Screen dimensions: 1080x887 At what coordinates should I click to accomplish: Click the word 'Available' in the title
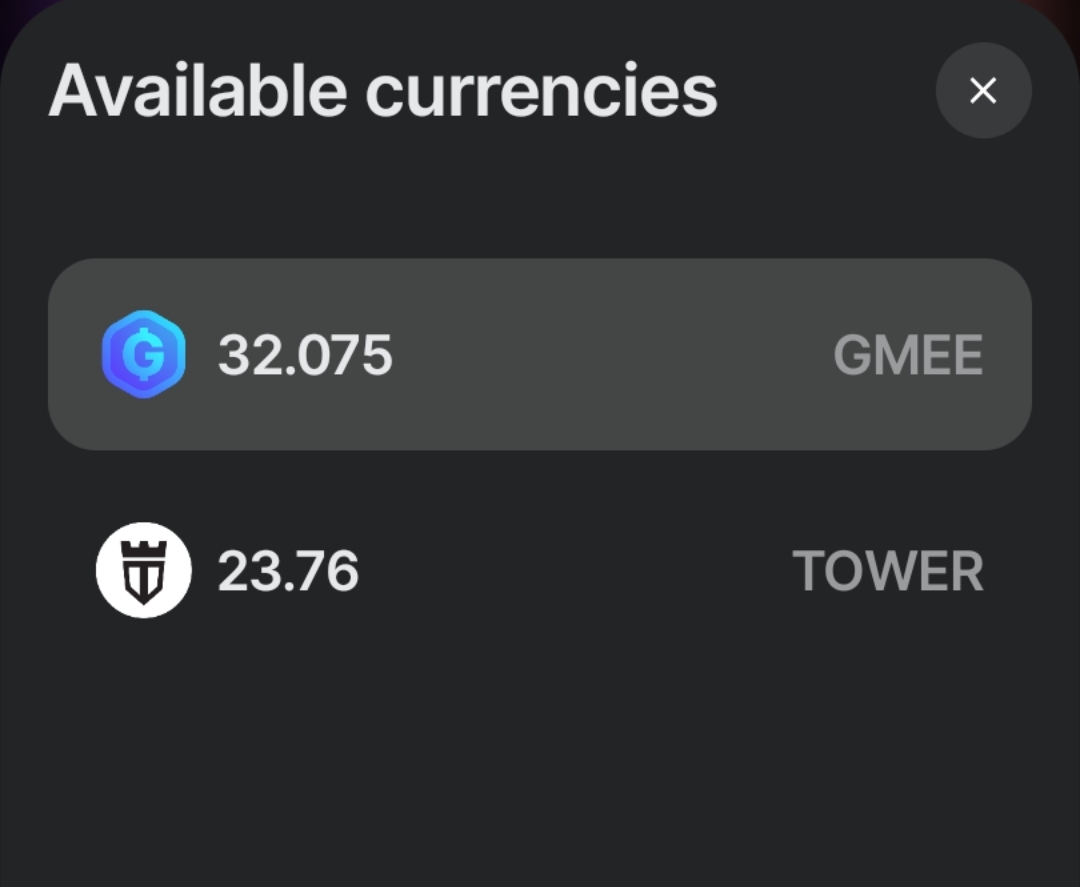click(197, 91)
